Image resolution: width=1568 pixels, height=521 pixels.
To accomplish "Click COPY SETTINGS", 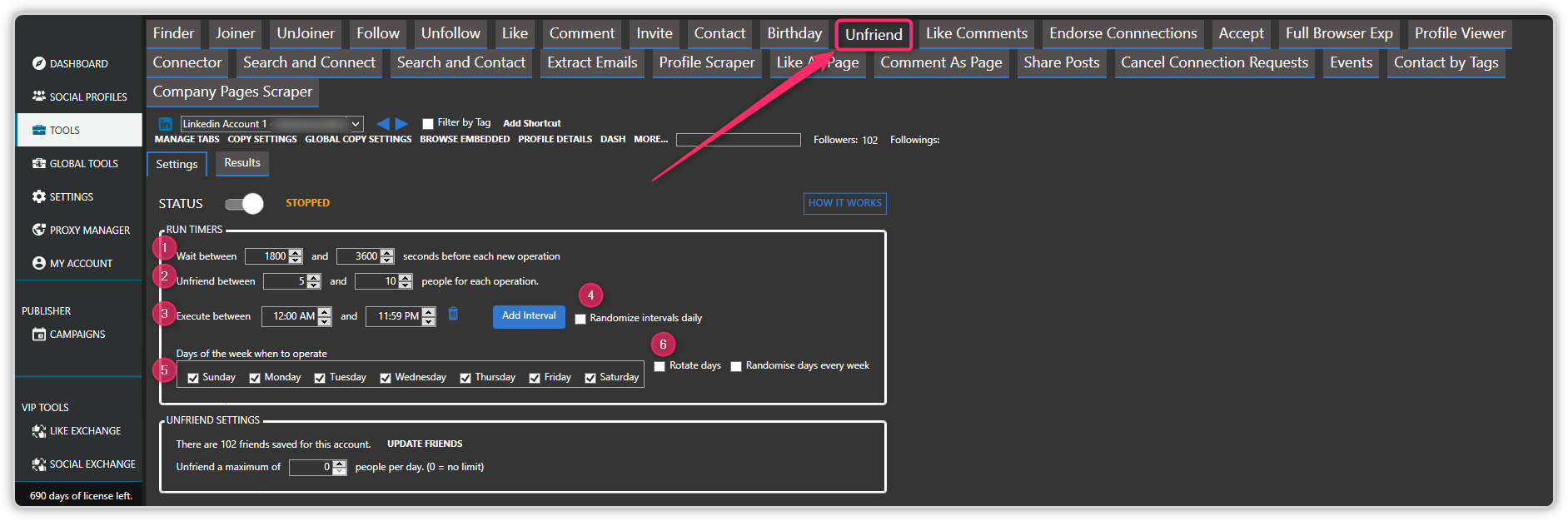I will (262, 139).
